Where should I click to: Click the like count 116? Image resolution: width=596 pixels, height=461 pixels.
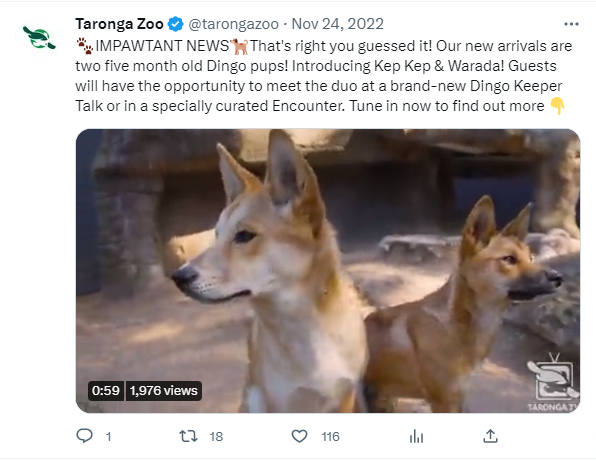pyautogui.click(x=330, y=437)
